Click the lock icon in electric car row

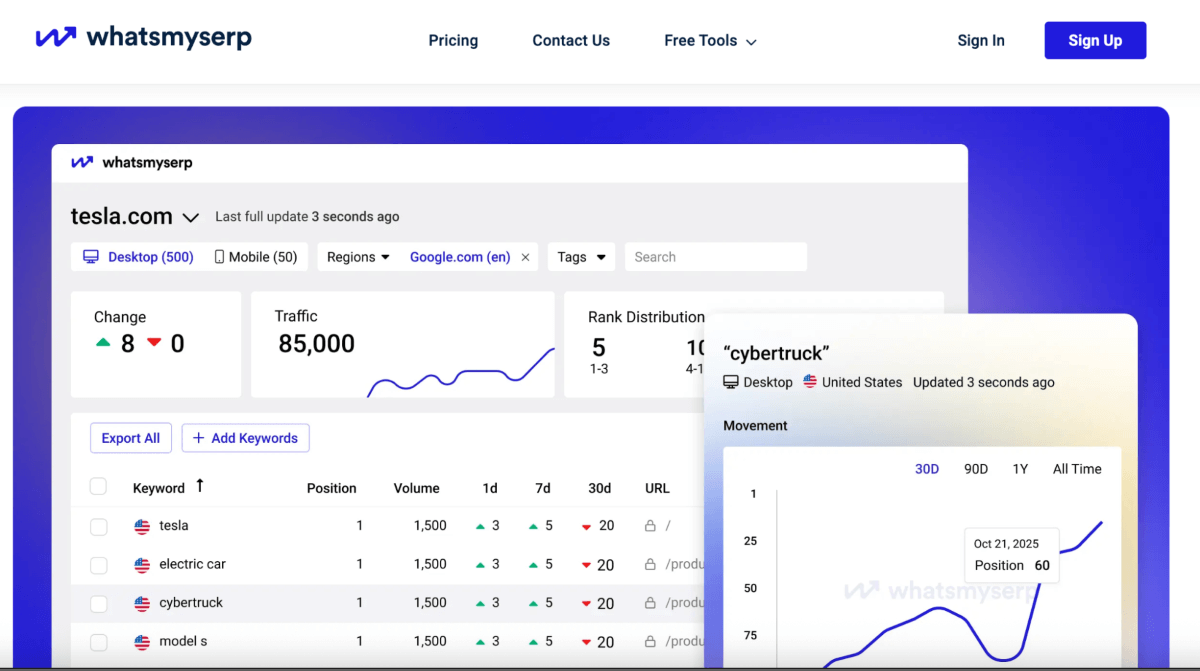[x=650, y=565]
